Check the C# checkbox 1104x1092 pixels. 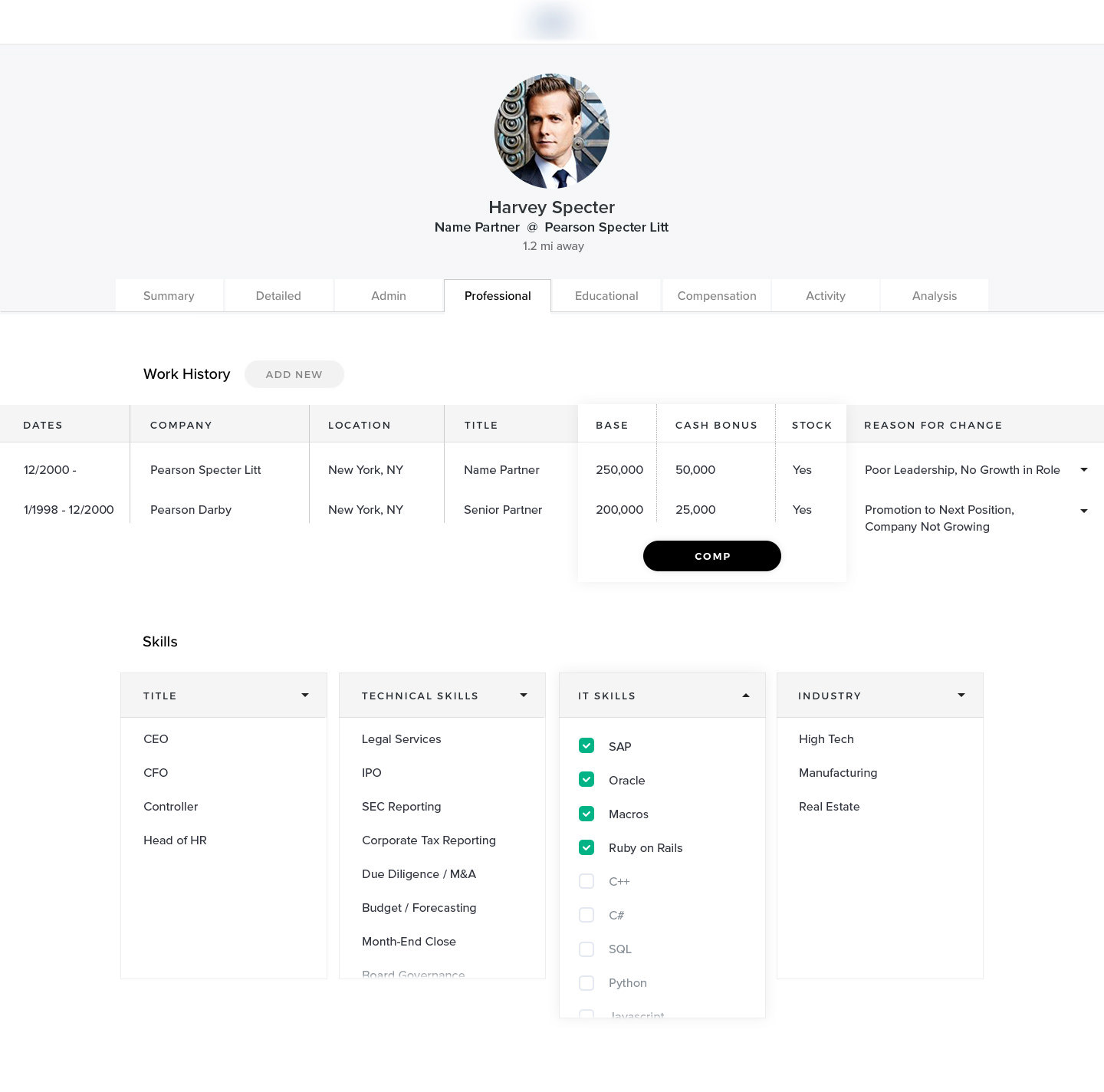click(586, 915)
